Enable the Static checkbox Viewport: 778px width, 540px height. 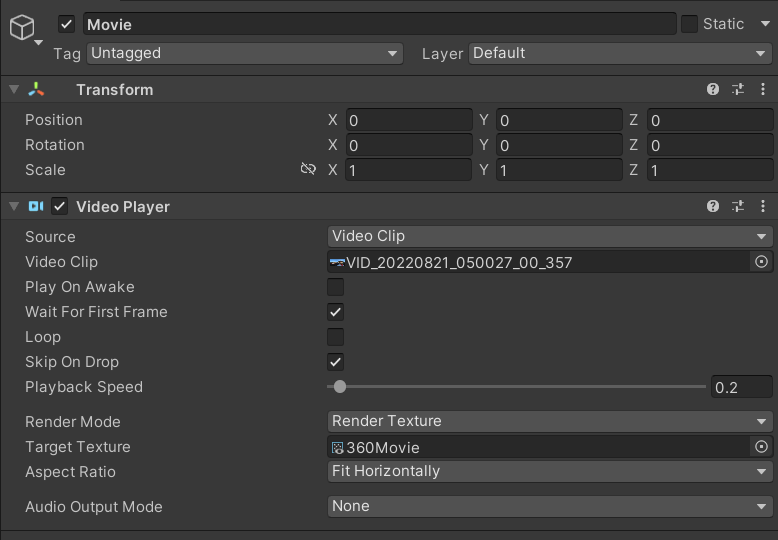[689, 24]
